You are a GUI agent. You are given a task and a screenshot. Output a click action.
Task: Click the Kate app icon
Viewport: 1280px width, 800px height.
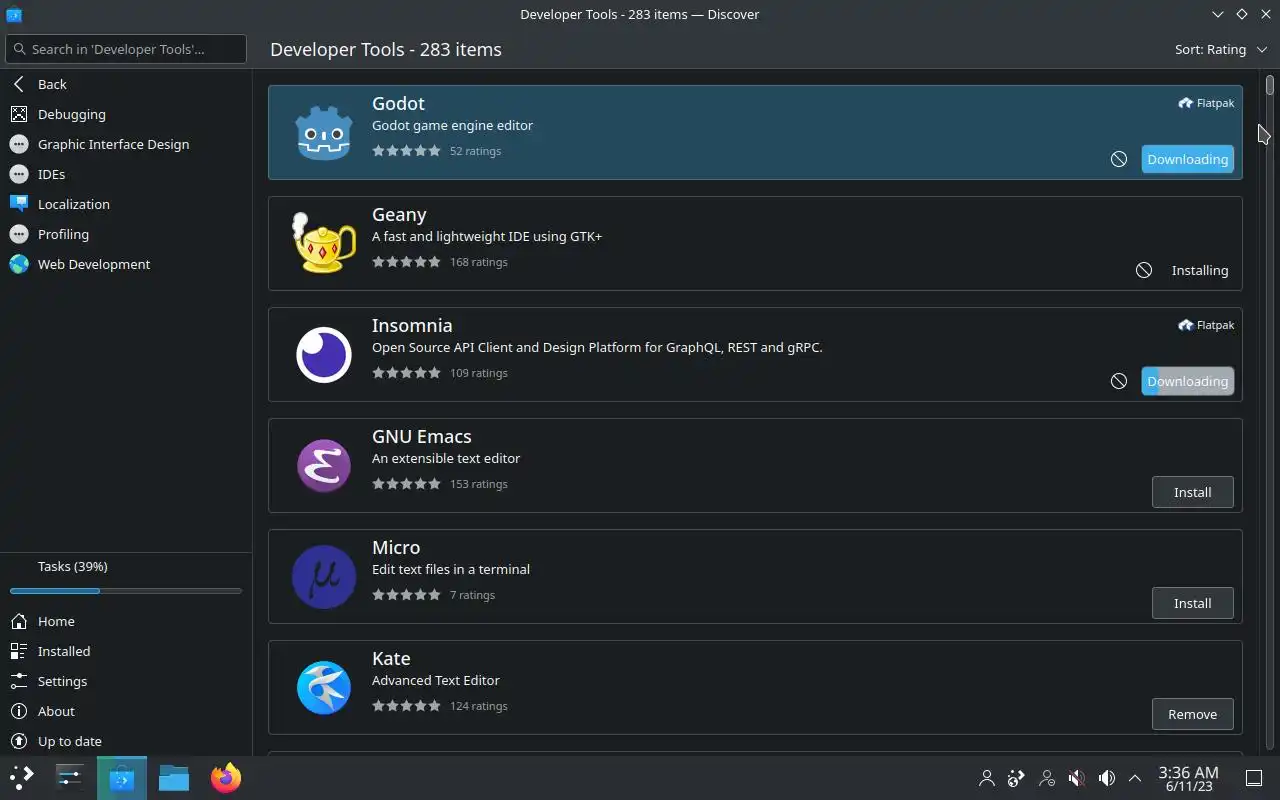pos(324,687)
